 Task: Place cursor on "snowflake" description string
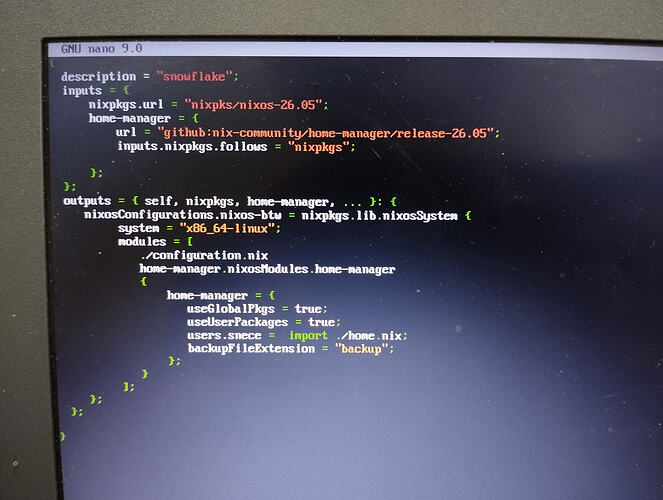(195, 77)
